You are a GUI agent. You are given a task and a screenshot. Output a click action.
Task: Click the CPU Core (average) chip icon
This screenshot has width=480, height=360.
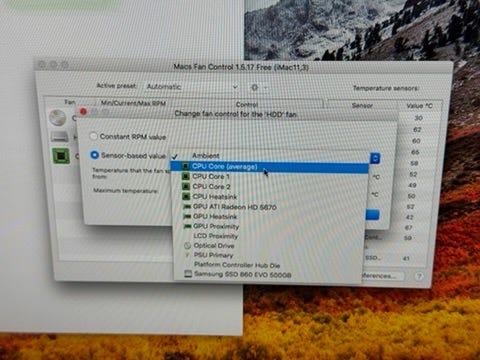[x=186, y=166]
